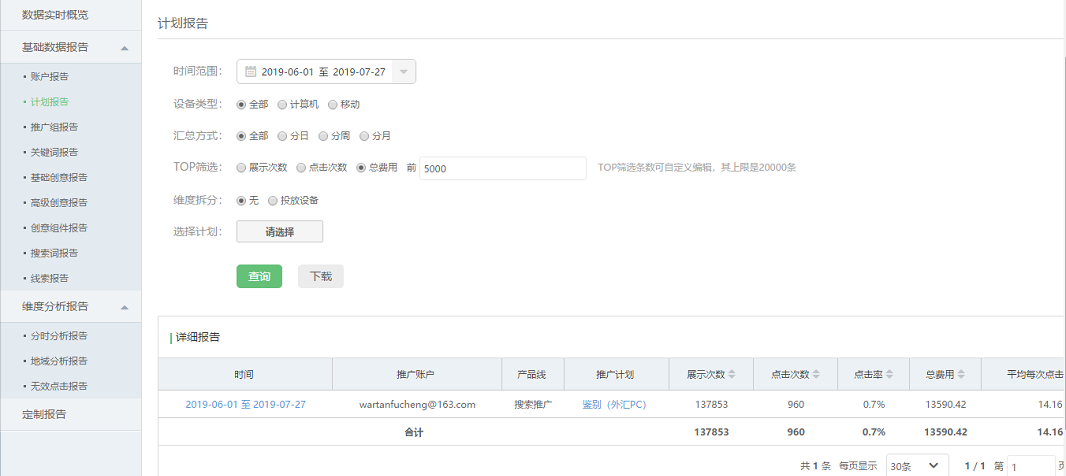Screen dimensions: 1066x476
Task: Click the 推广账户 column header
Action: click(x=417, y=375)
